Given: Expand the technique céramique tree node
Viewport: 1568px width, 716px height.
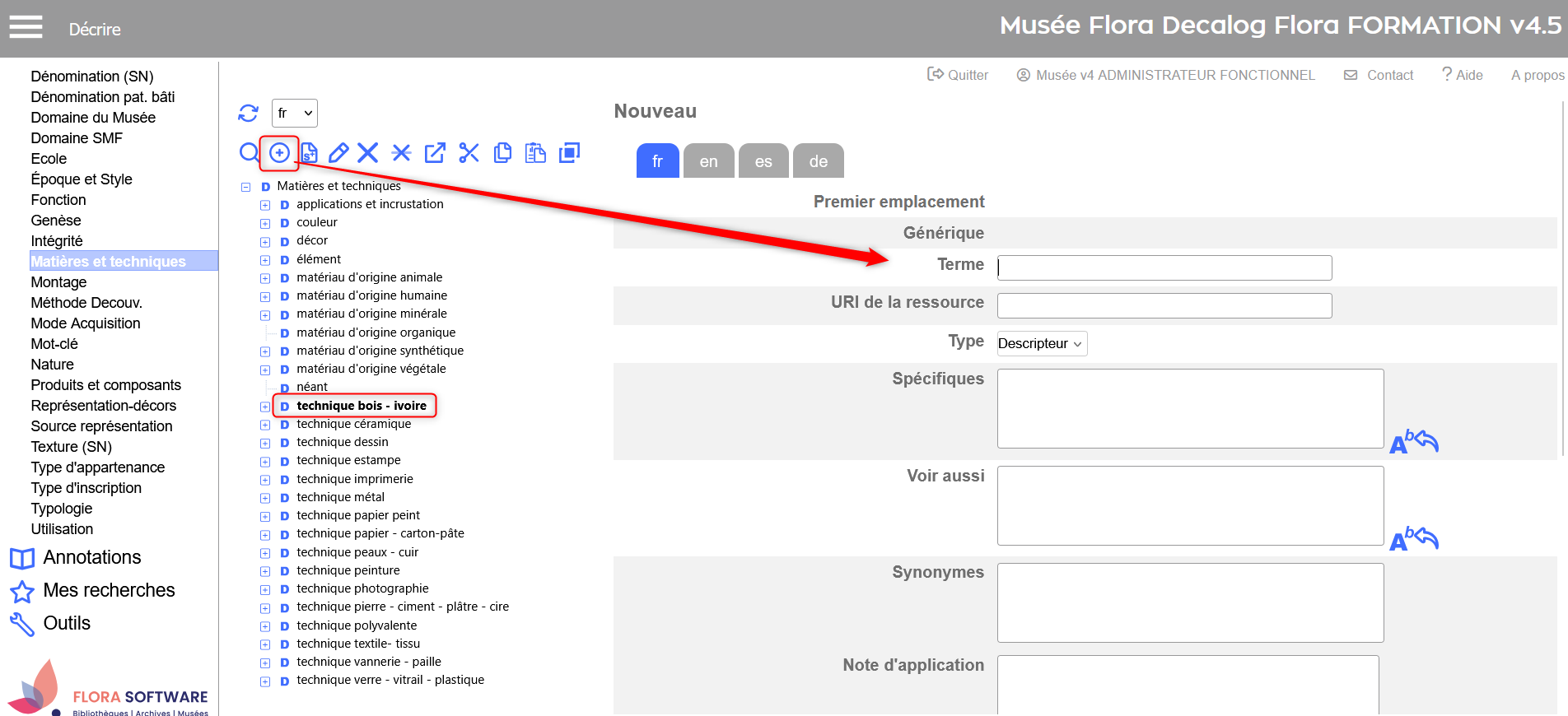Looking at the screenshot, I should tap(265, 425).
